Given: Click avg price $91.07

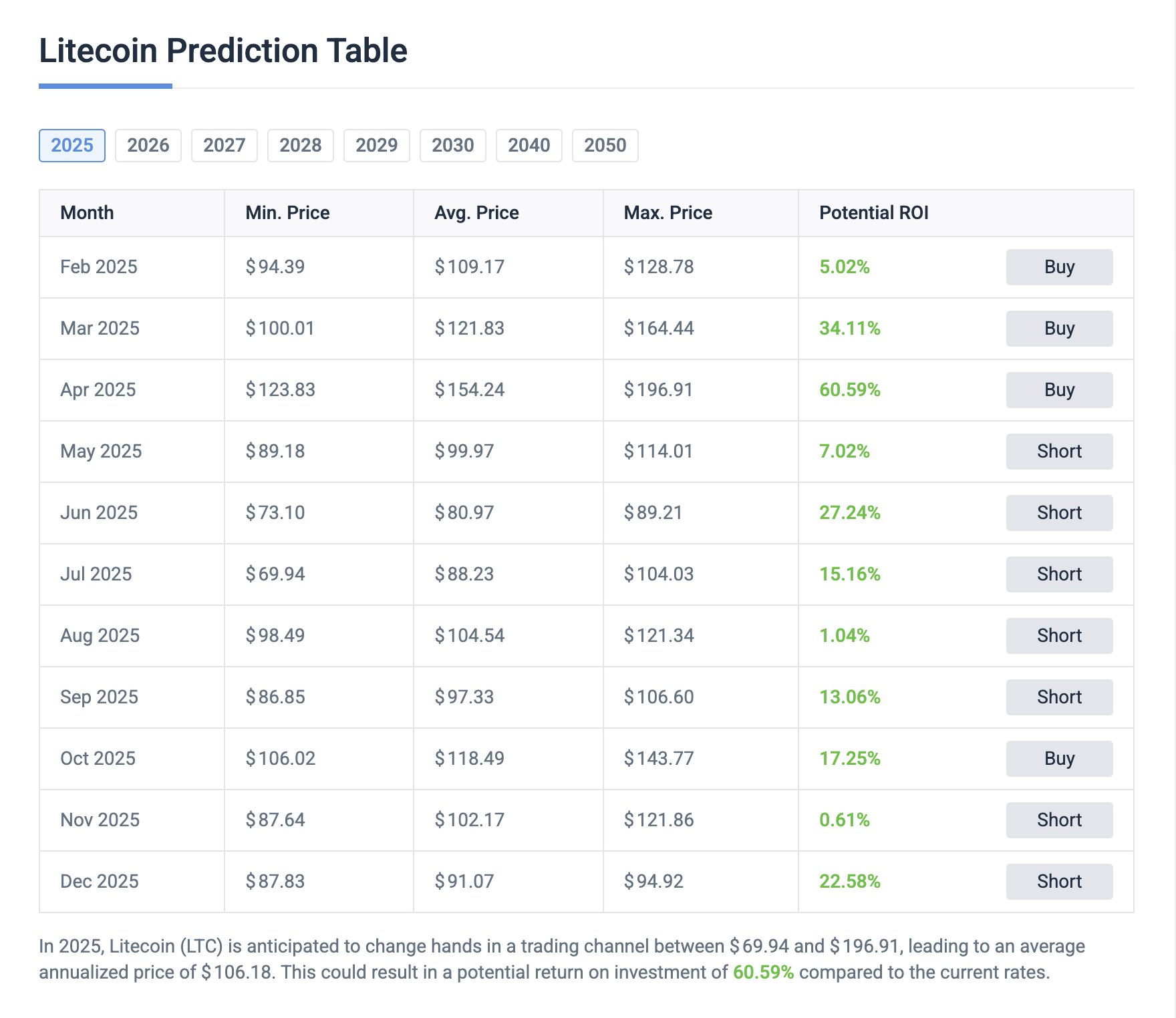Looking at the screenshot, I should tap(464, 882).
